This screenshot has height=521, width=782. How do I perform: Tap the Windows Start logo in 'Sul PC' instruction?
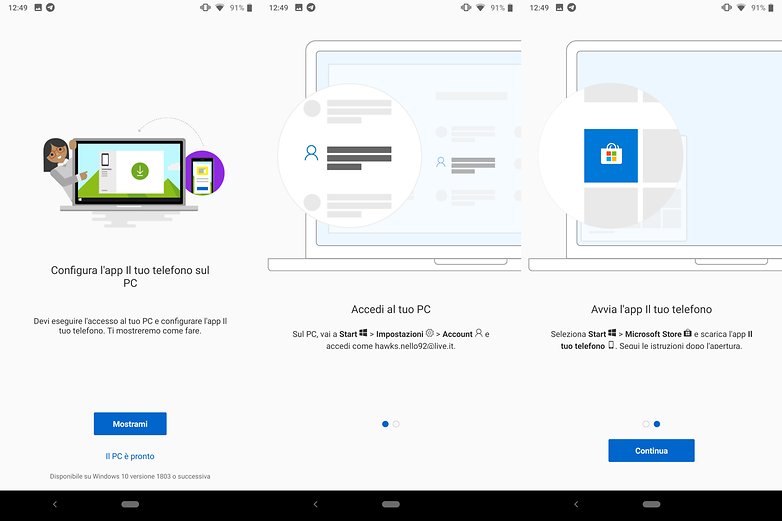[x=363, y=333]
